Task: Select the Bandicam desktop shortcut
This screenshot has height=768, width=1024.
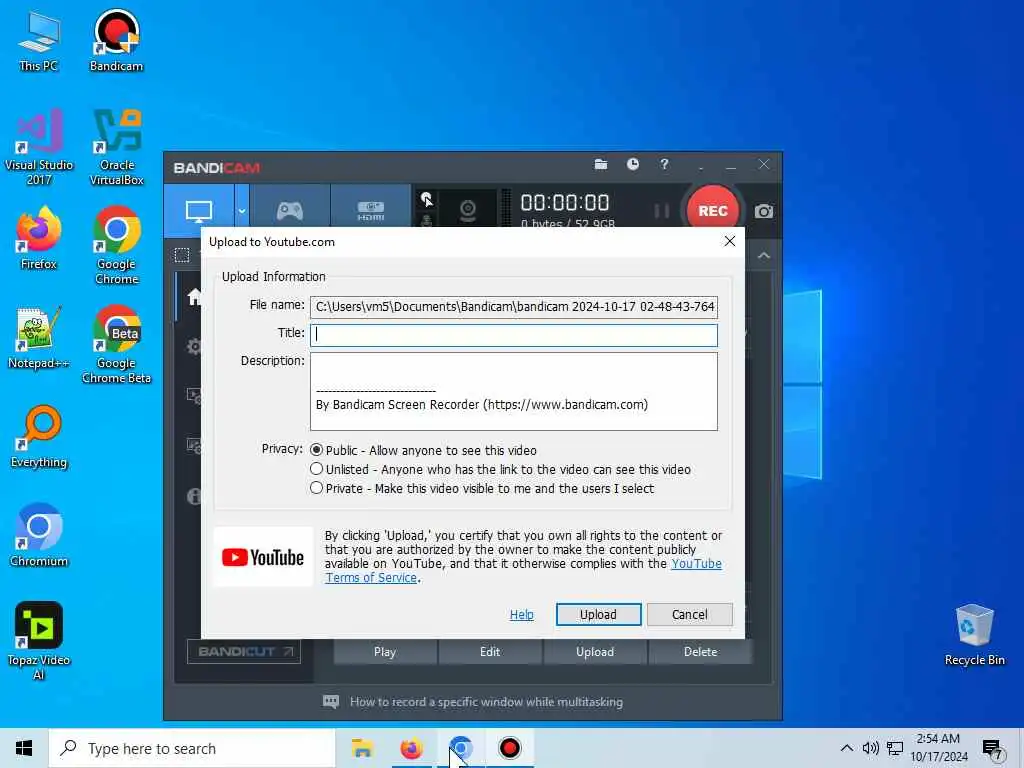Action: [116, 41]
